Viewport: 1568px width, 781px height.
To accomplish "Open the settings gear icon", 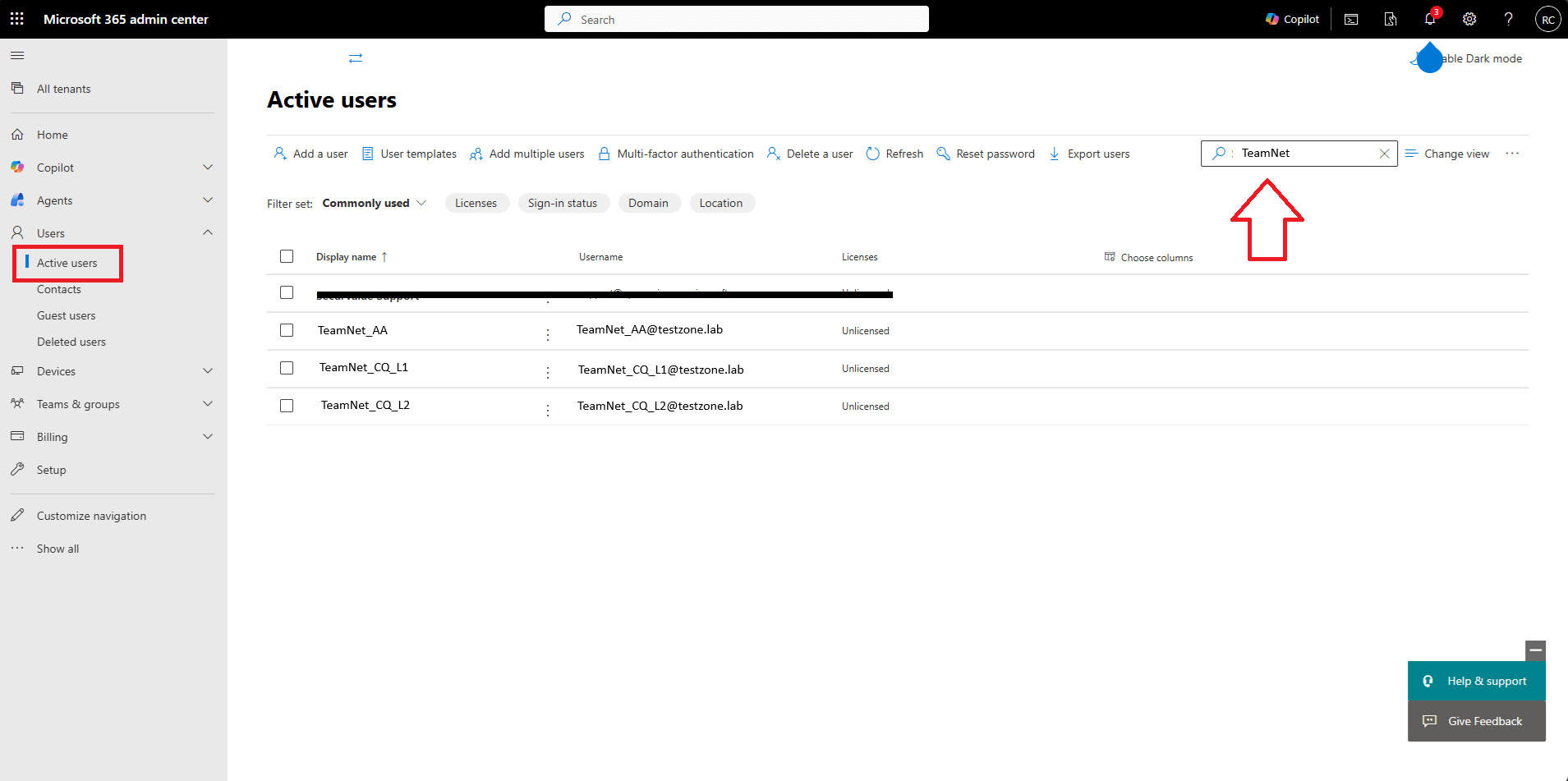I will [x=1469, y=20].
